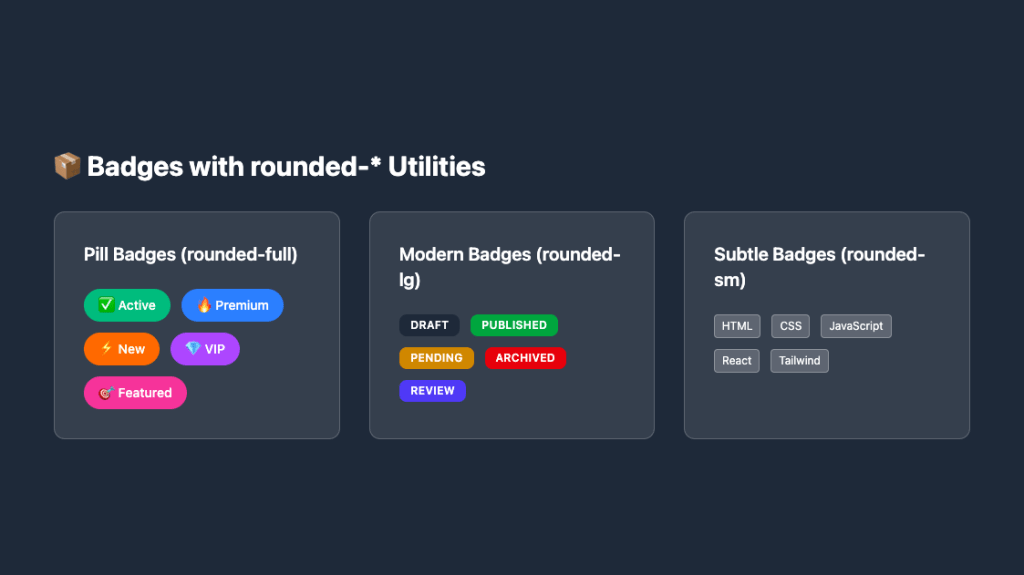Image resolution: width=1024 pixels, height=575 pixels.
Task: Select the purple REVIEW badge
Action: (x=432, y=391)
